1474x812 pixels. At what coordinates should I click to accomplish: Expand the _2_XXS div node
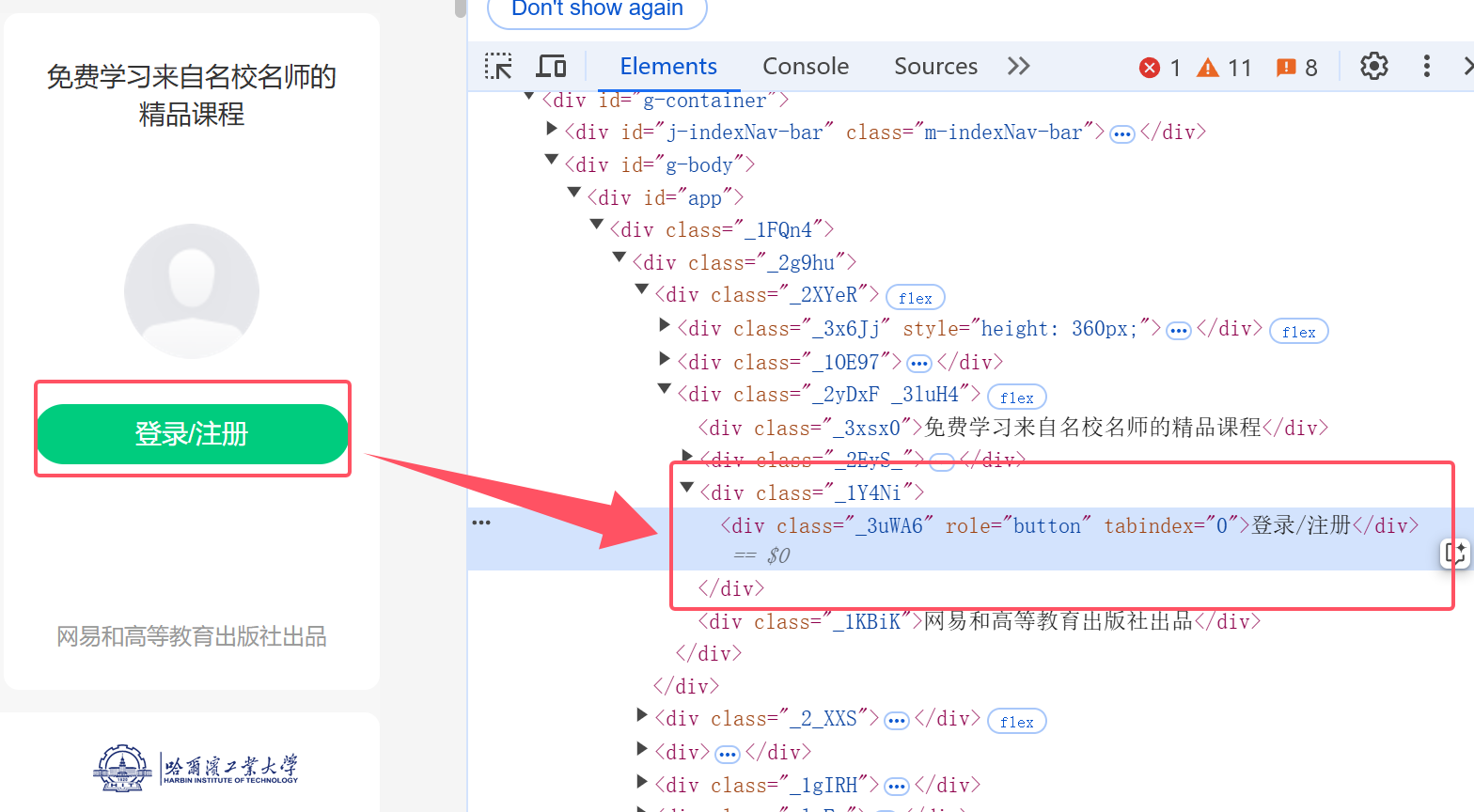tap(642, 715)
